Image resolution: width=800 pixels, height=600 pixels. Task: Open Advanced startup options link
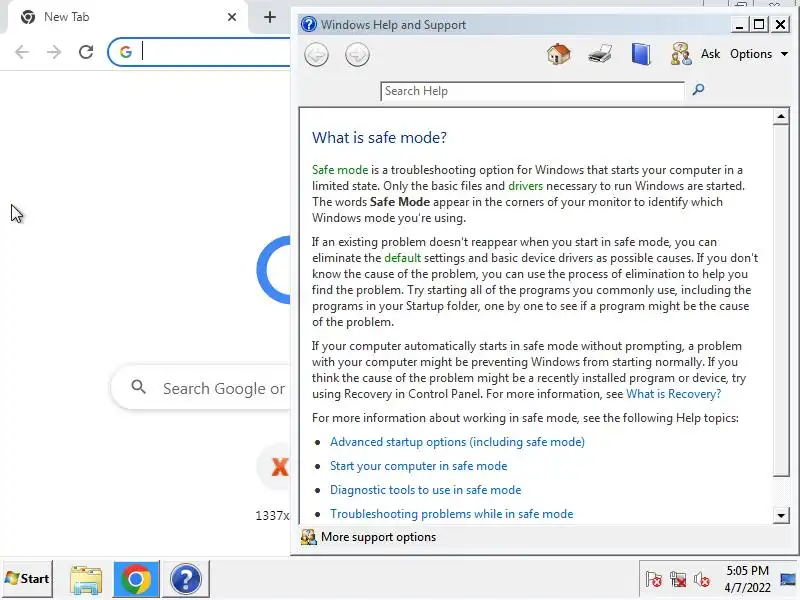457,442
